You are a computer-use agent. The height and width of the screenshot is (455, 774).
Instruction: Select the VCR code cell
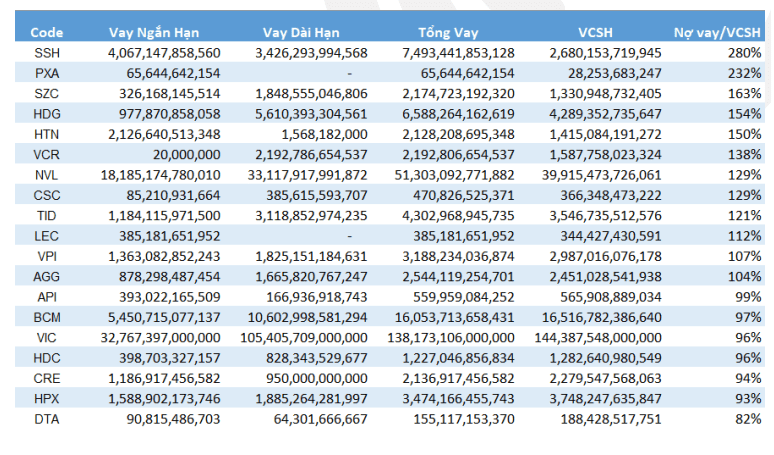point(47,155)
